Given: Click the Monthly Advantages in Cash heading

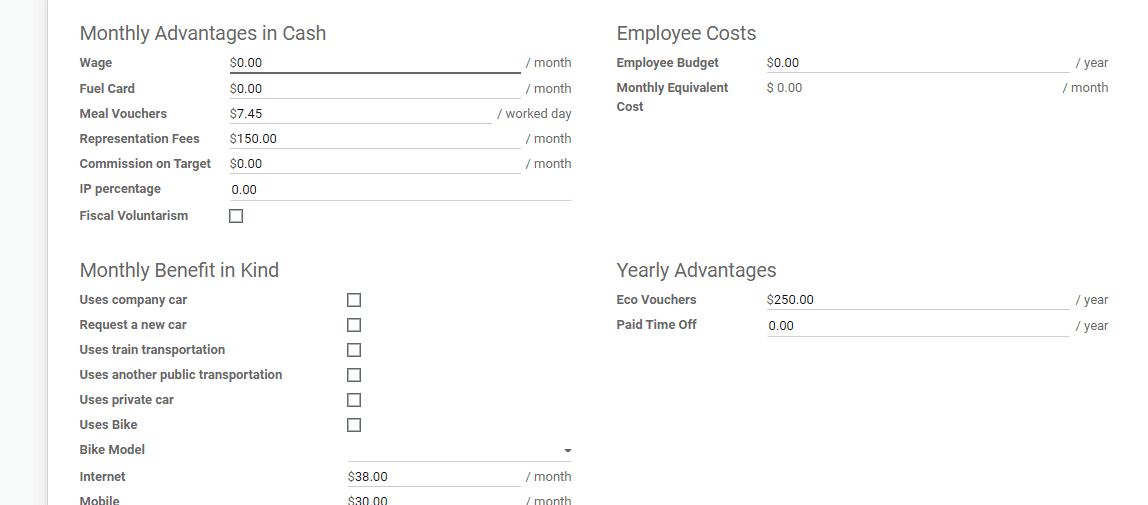Looking at the screenshot, I should (203, 33).
